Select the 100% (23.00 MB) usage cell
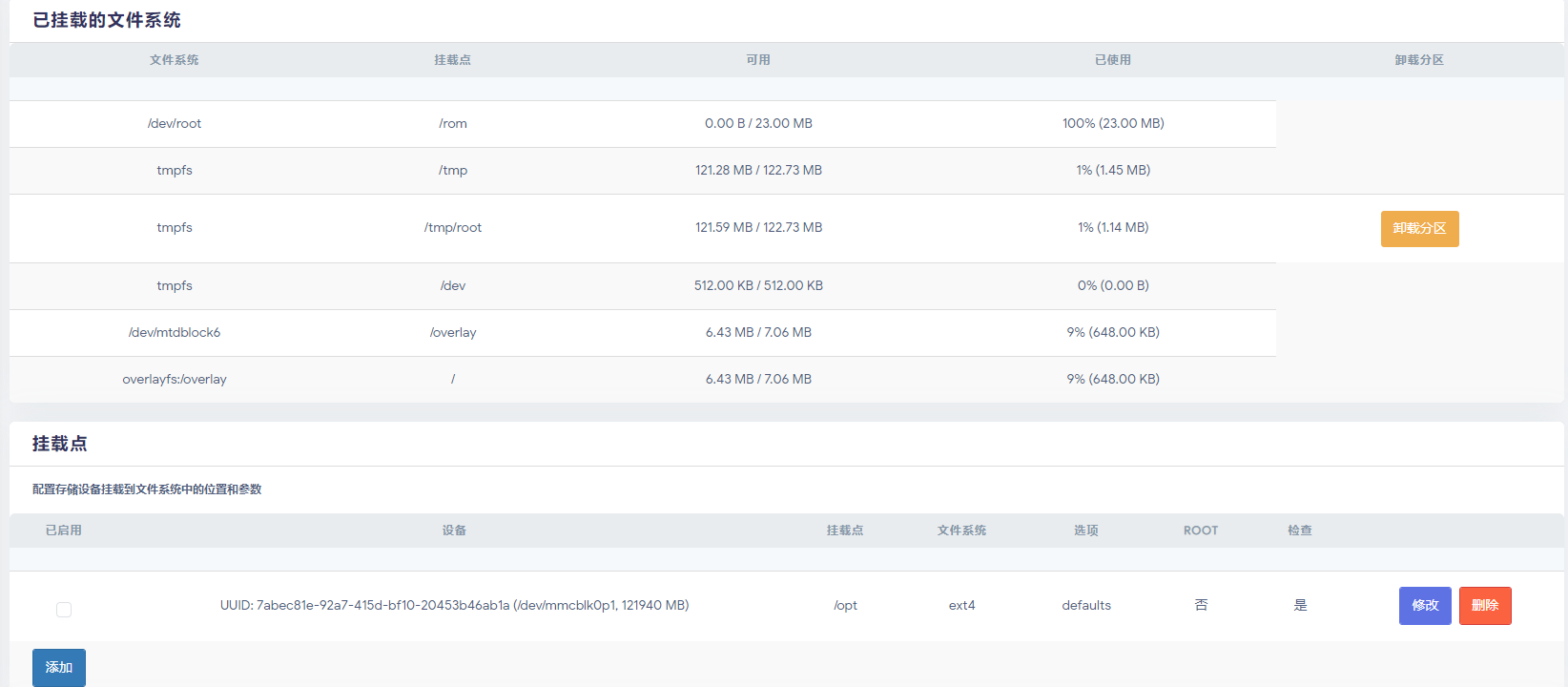This screenshot has width=1568, height=687. pyautogui.click(x=1113, y=124)
